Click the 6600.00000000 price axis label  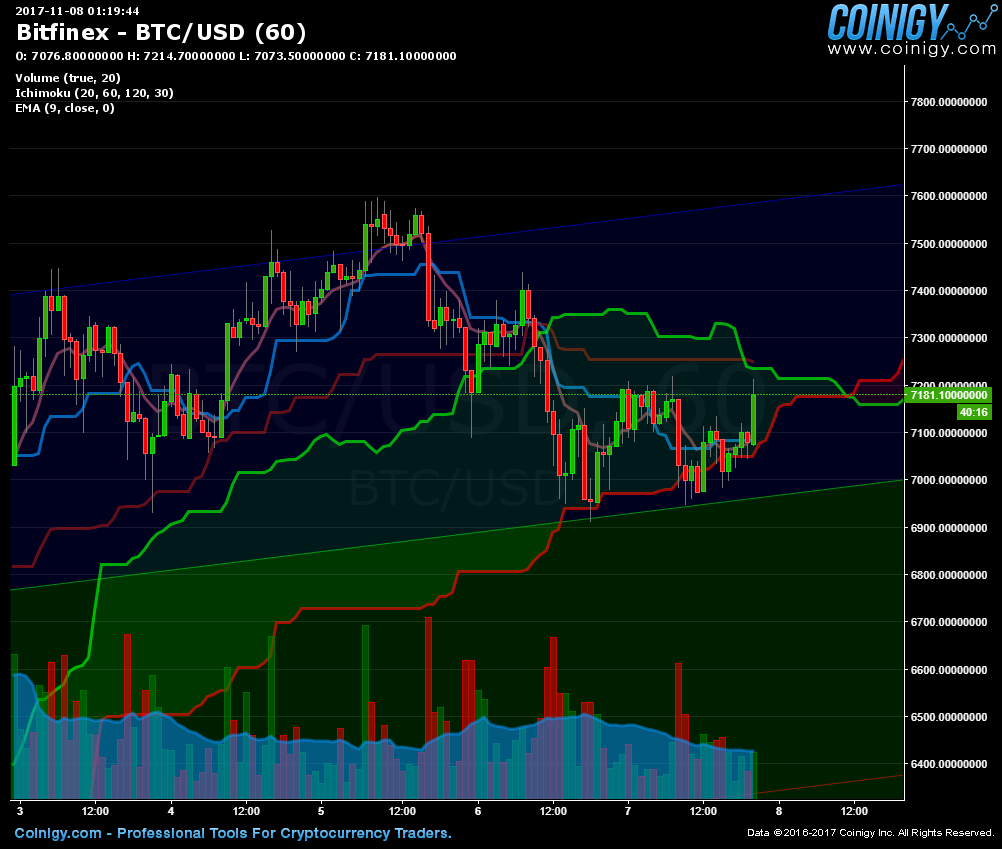[x=949, y=670]
